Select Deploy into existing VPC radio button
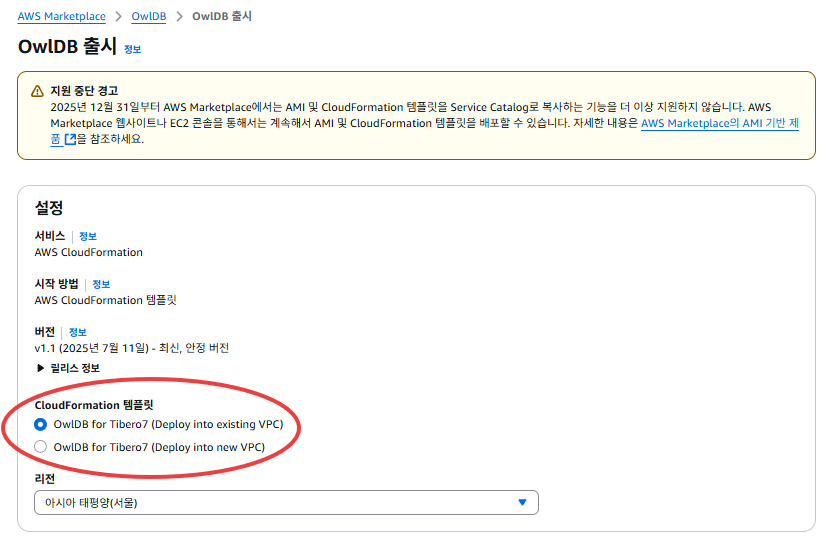The height and width of the screenshot is (538, 835). (40, 425)
